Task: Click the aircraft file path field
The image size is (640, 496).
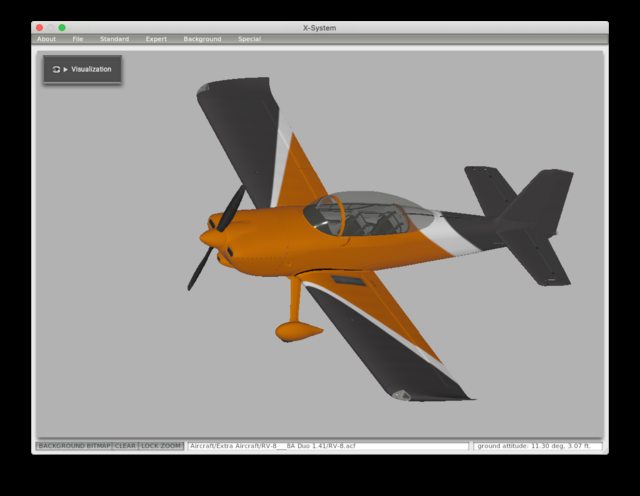Action: 328,446
